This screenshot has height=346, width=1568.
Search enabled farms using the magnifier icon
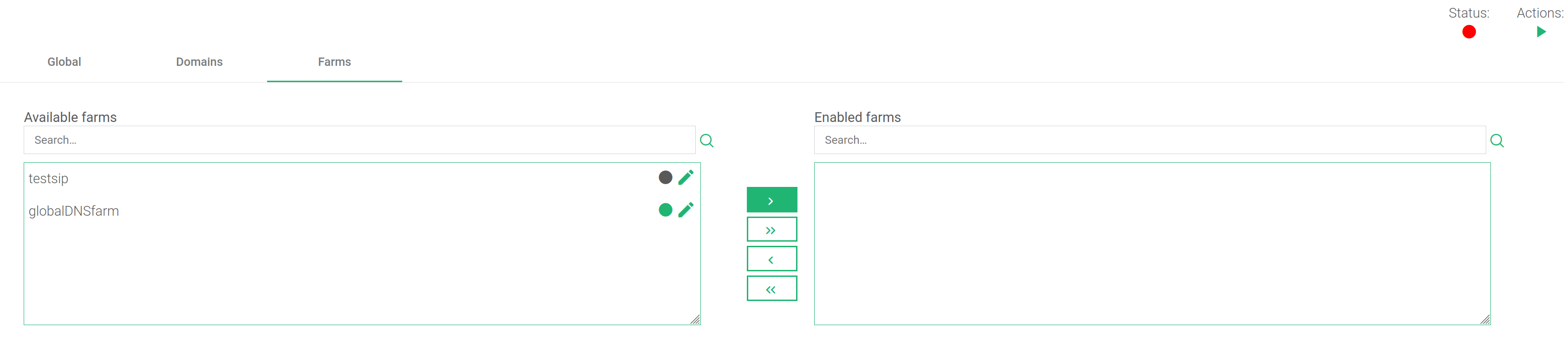[1497, 141]
